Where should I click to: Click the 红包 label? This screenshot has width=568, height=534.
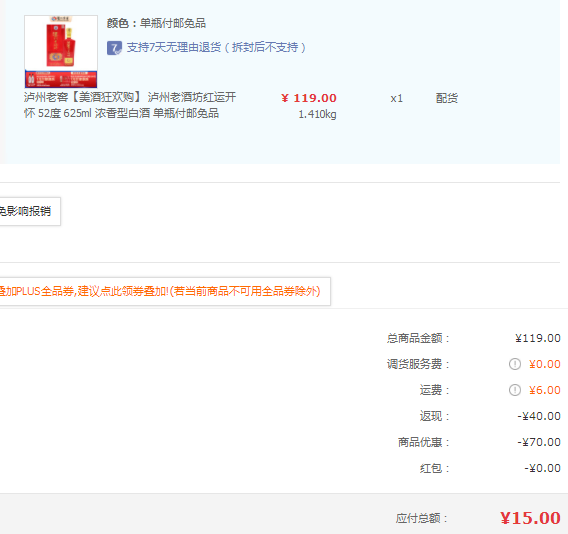[435, 468]
